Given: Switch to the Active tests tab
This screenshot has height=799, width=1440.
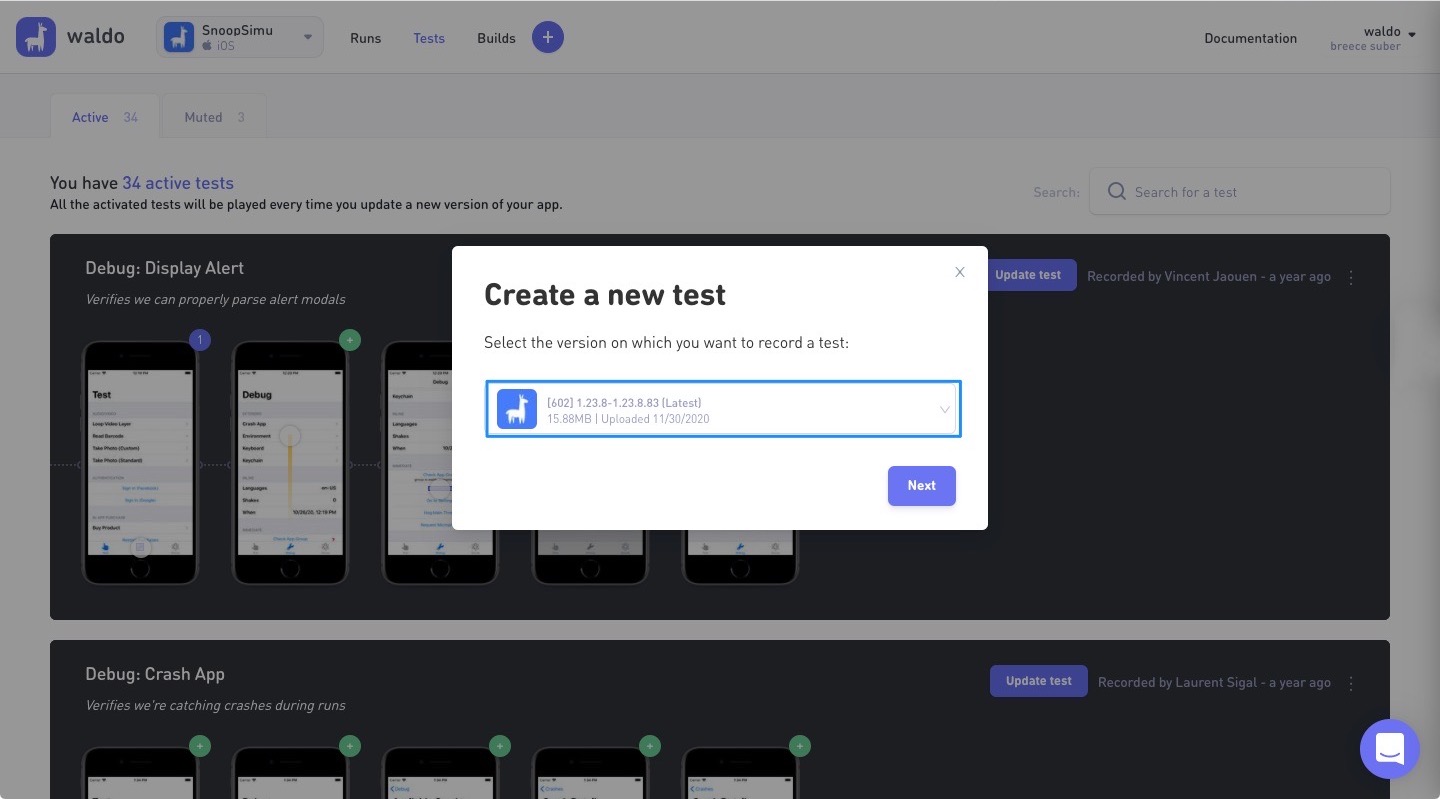Looking at the screenshot, I should pyautogui.click(x=104, y=117).
